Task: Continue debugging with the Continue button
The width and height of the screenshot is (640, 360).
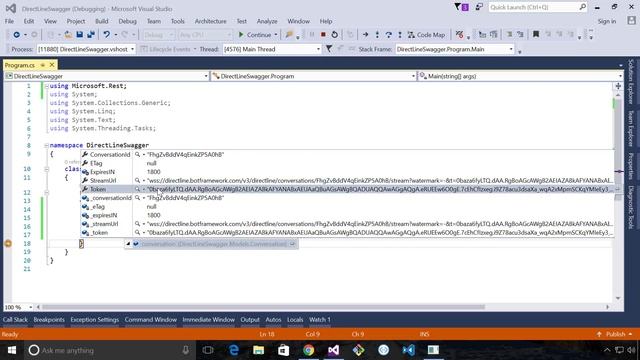Action: tap(255, 35)
